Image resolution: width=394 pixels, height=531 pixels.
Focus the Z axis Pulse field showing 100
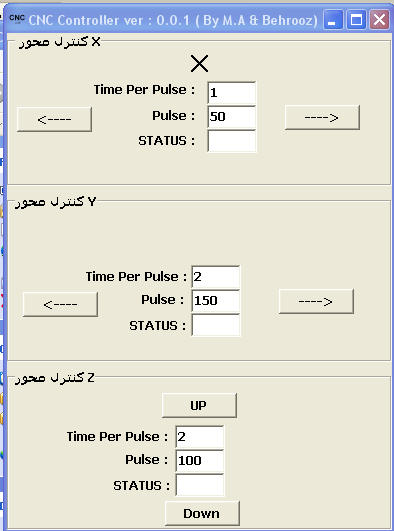[x=200, y=461]
